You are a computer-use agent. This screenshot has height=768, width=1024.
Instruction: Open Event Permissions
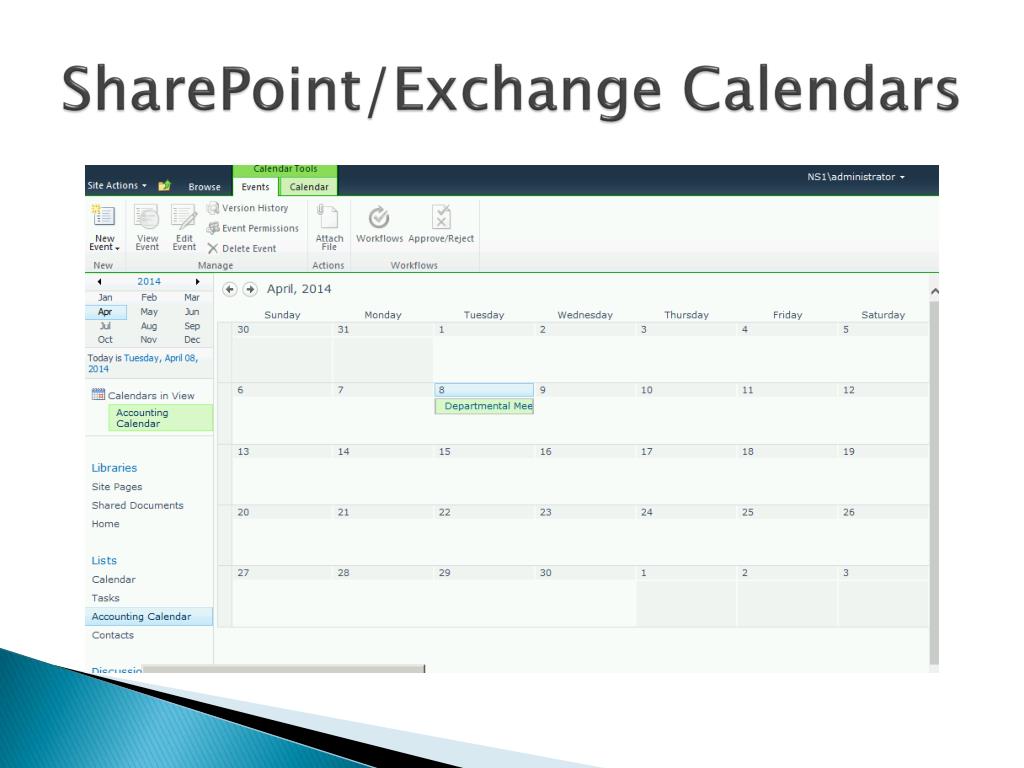(253, 228)
